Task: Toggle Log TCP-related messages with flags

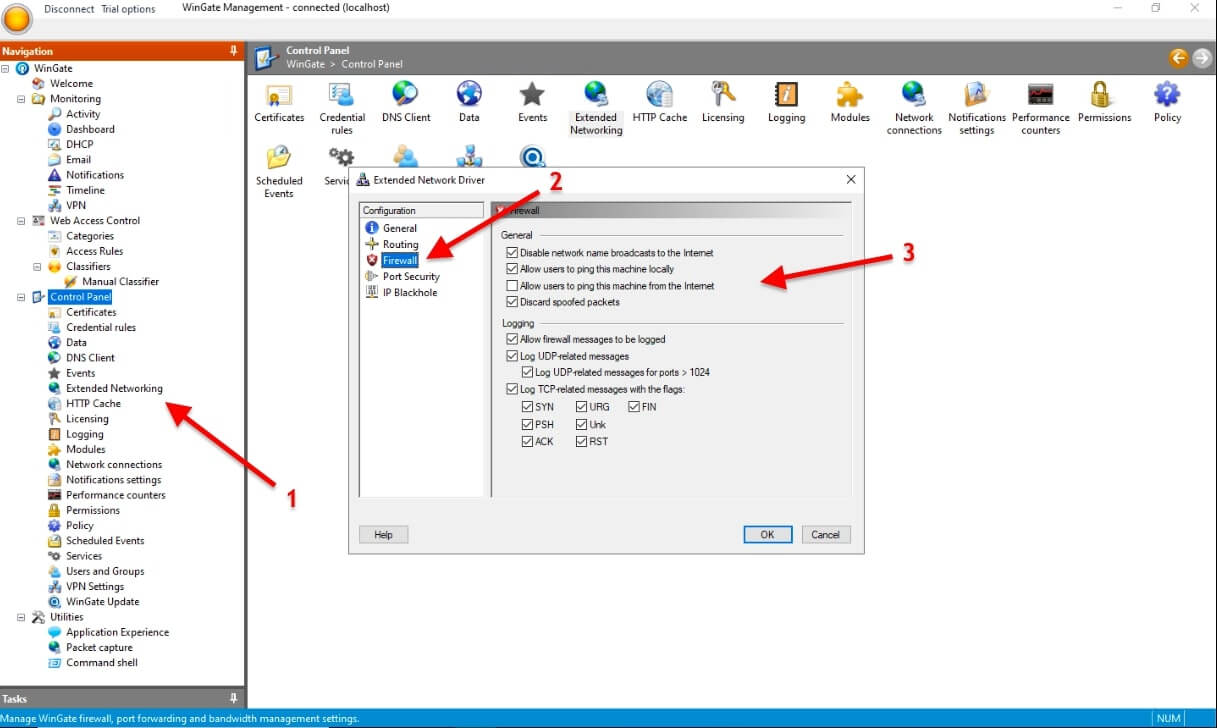Action: (x=513, y=389)
